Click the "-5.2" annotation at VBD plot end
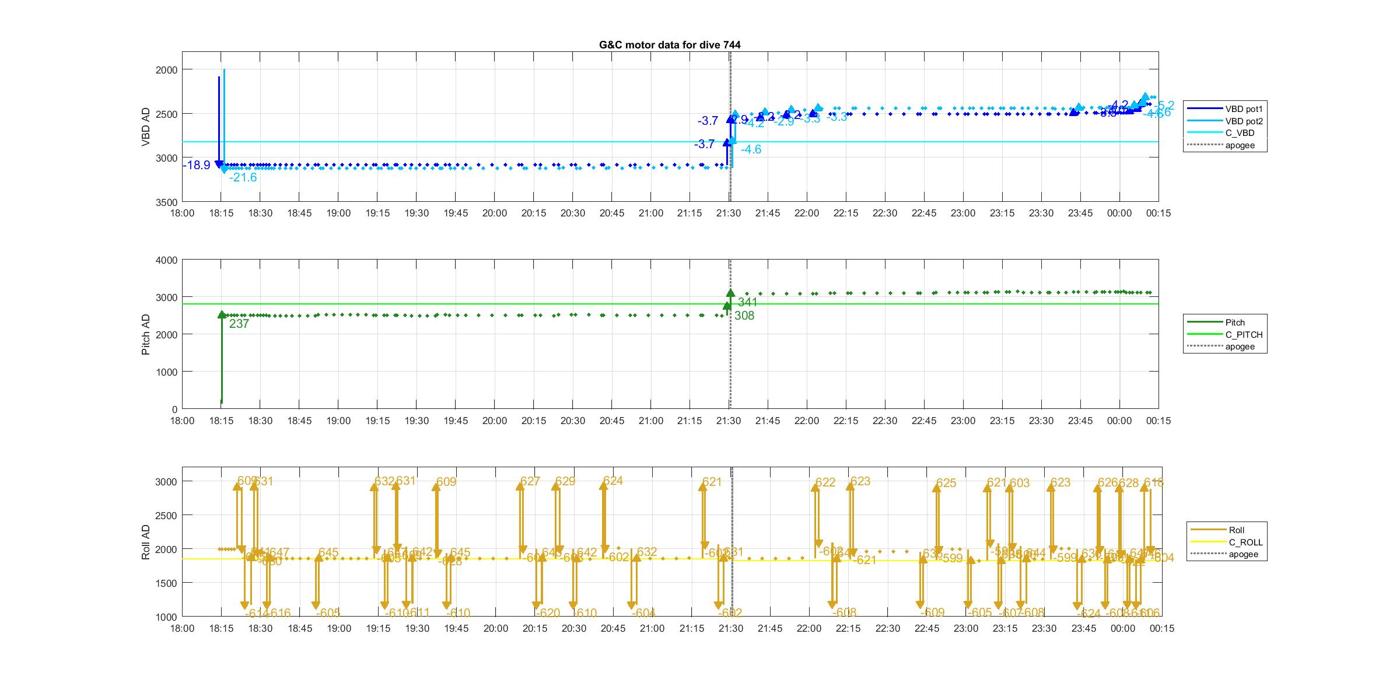The image size is (1400, 693). pos(1165,105)
